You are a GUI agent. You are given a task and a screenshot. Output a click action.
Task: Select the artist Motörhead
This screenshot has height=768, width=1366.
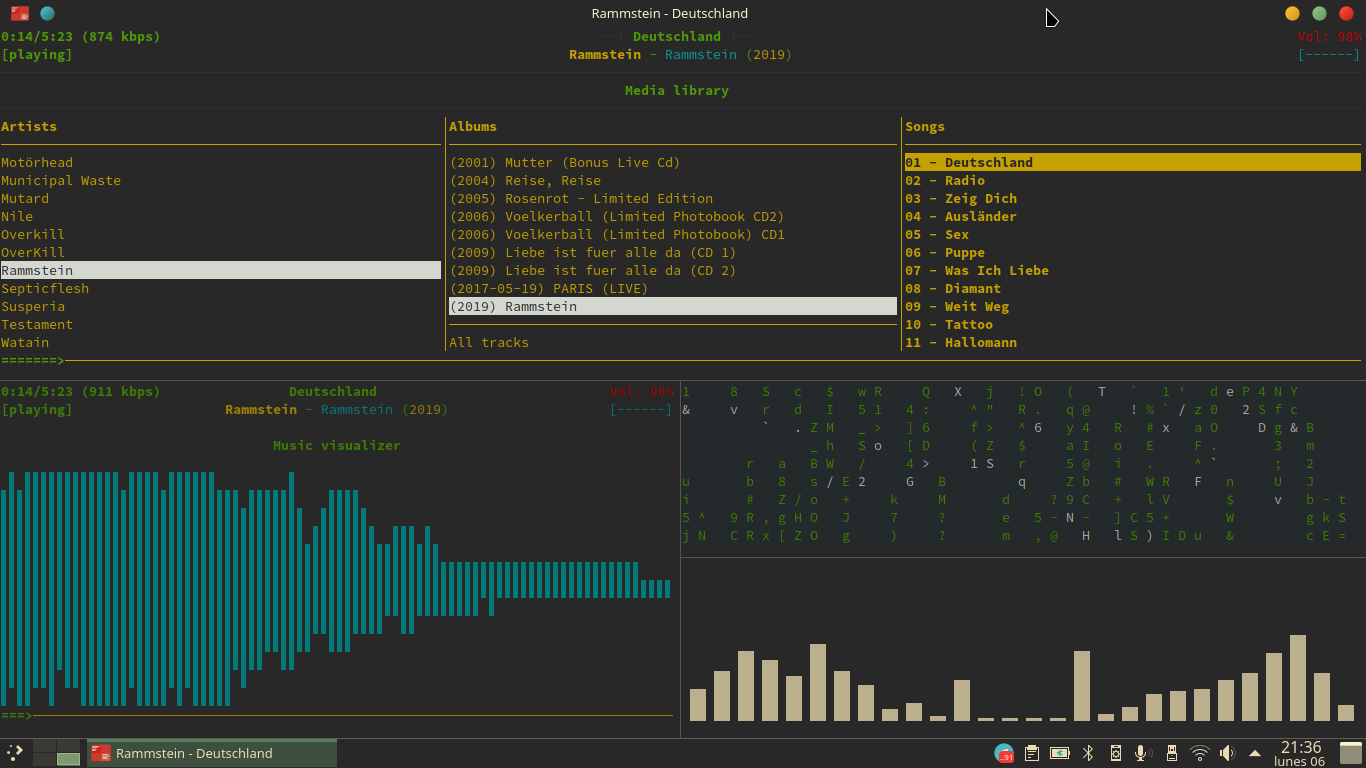point(37,163)
